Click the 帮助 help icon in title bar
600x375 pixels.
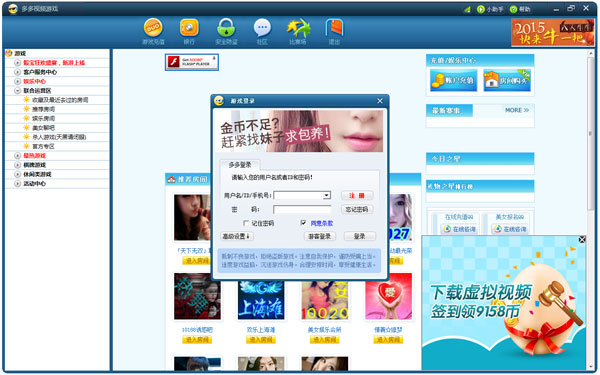point(514,9)
